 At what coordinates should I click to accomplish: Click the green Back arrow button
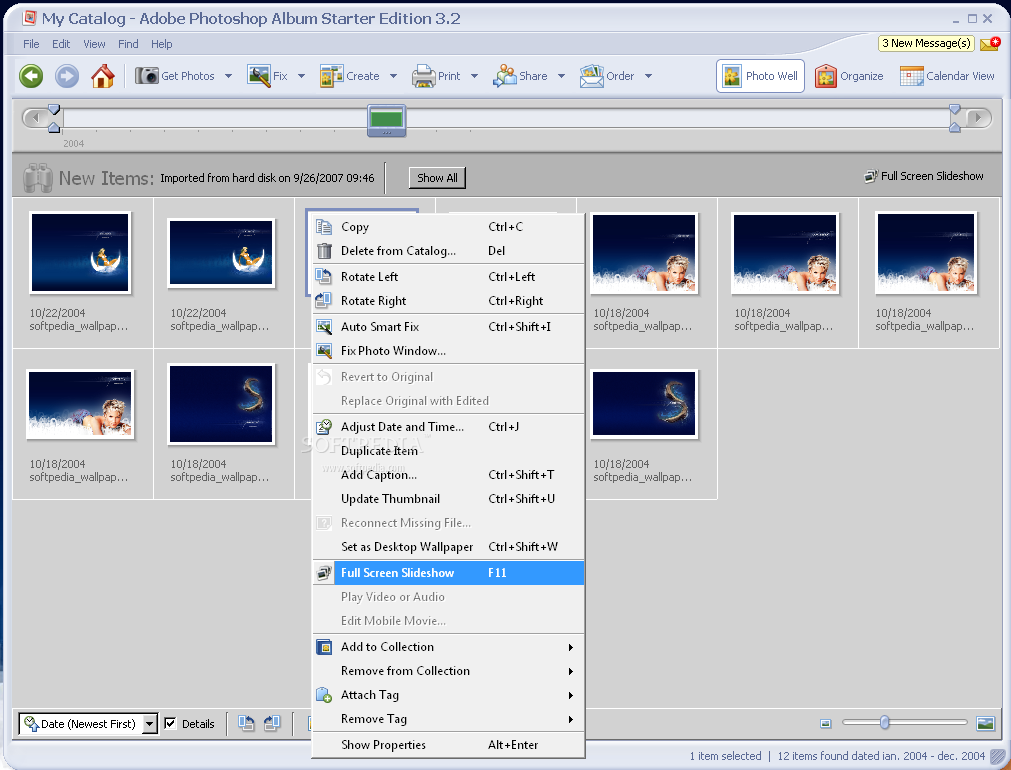pos(31,76)
